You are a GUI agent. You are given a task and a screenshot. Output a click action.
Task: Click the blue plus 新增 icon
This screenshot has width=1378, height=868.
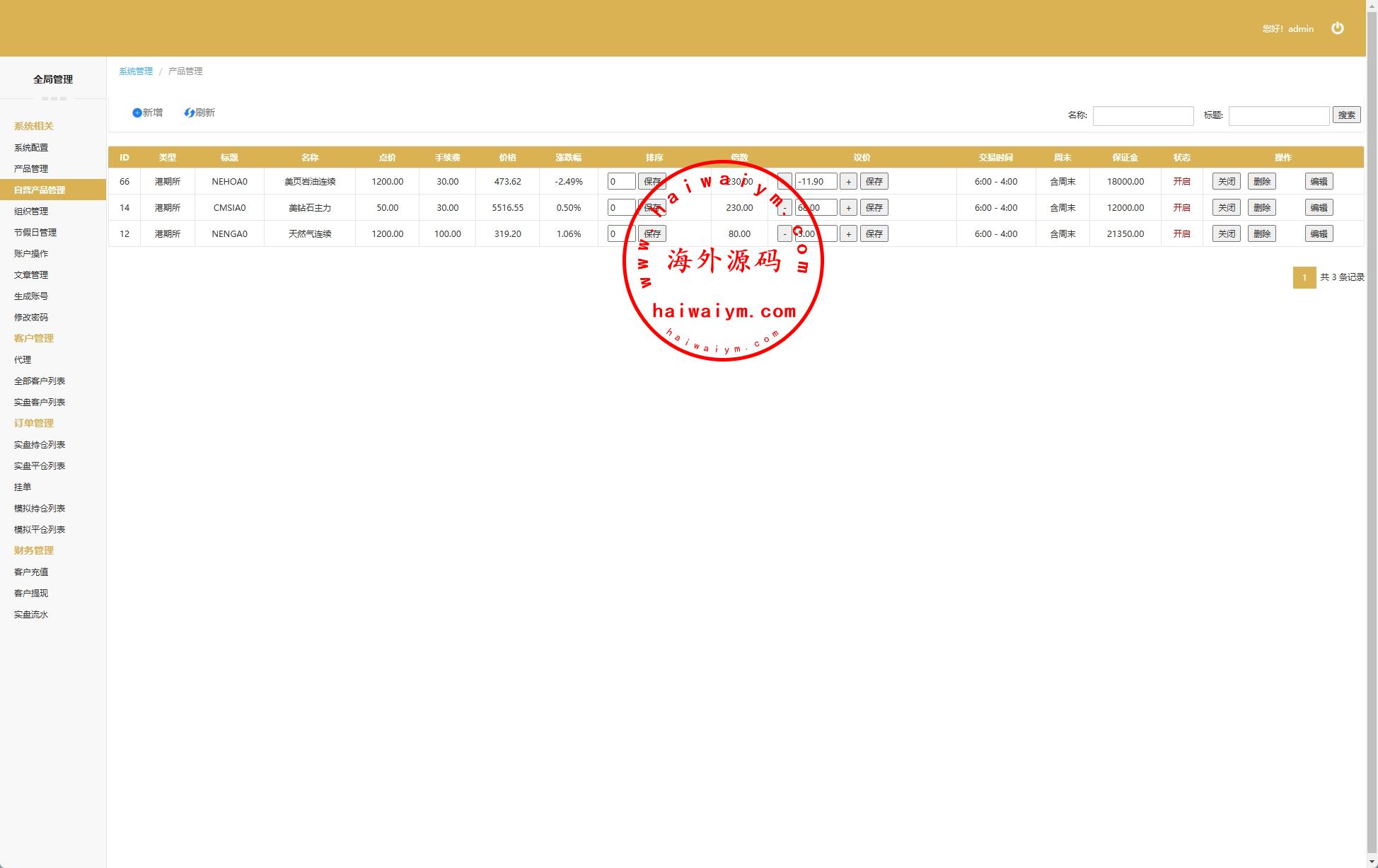(137, 113)
